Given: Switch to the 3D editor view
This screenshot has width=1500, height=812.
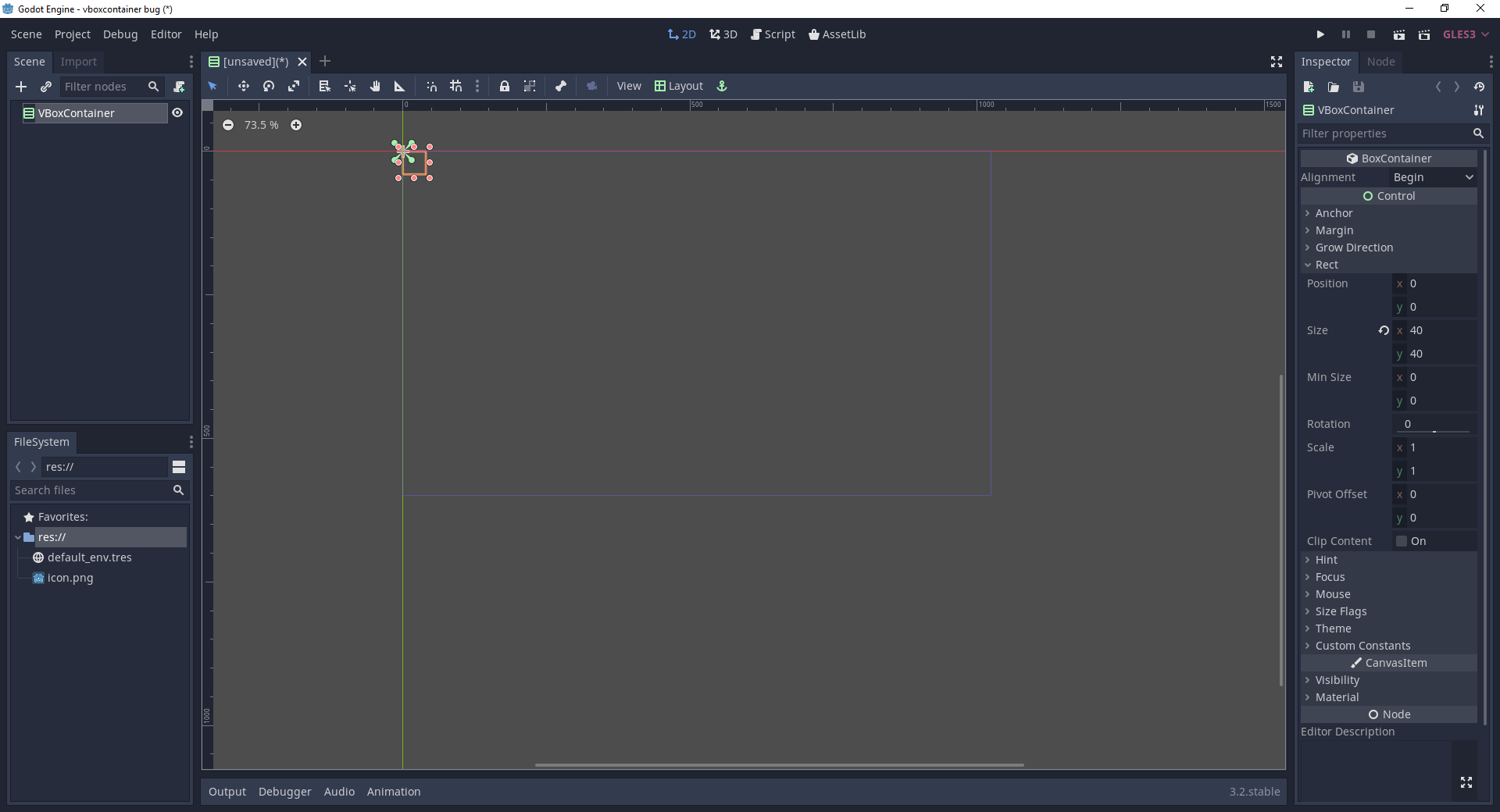Looking at the screenshot, I should click(723, 34).
